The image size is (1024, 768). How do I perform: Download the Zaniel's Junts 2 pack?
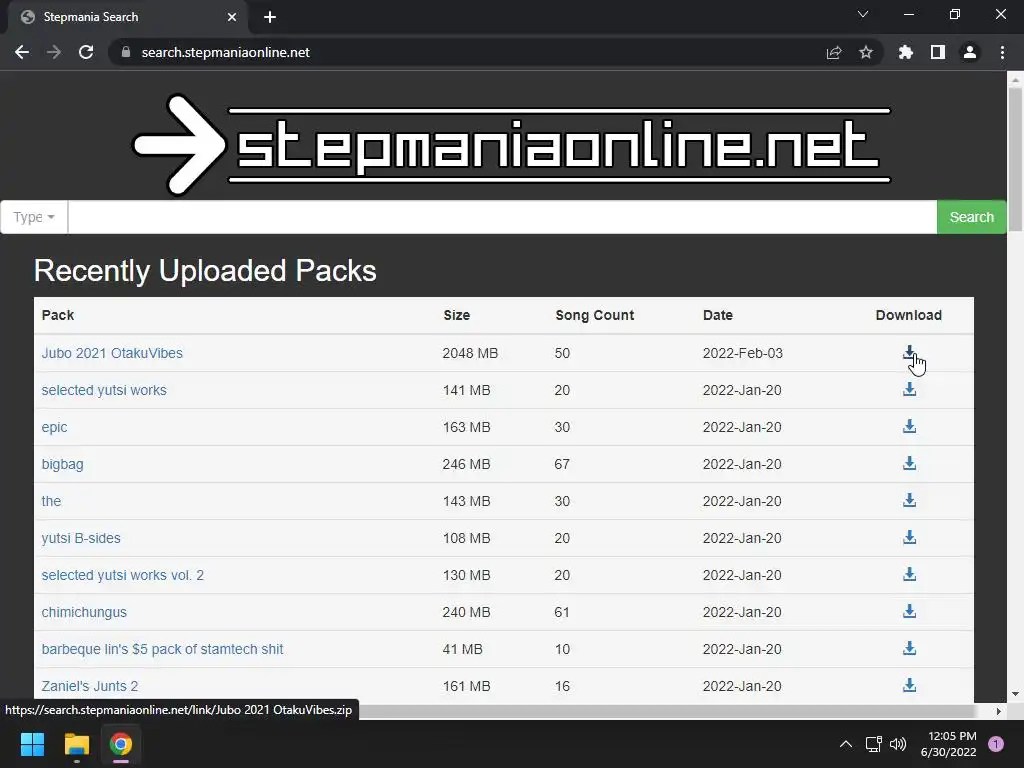[x=909, y=685]
